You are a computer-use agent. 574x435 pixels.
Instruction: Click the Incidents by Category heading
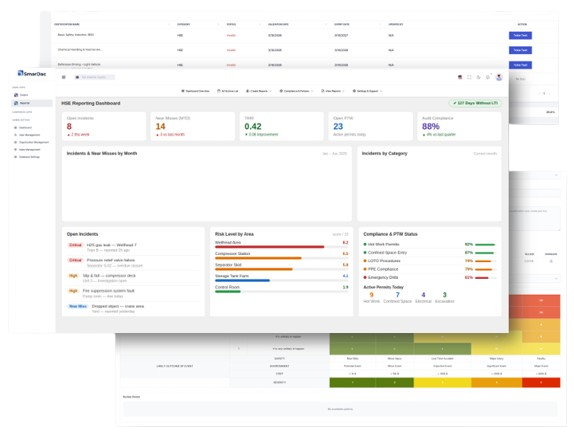click(x=384, y=153)
